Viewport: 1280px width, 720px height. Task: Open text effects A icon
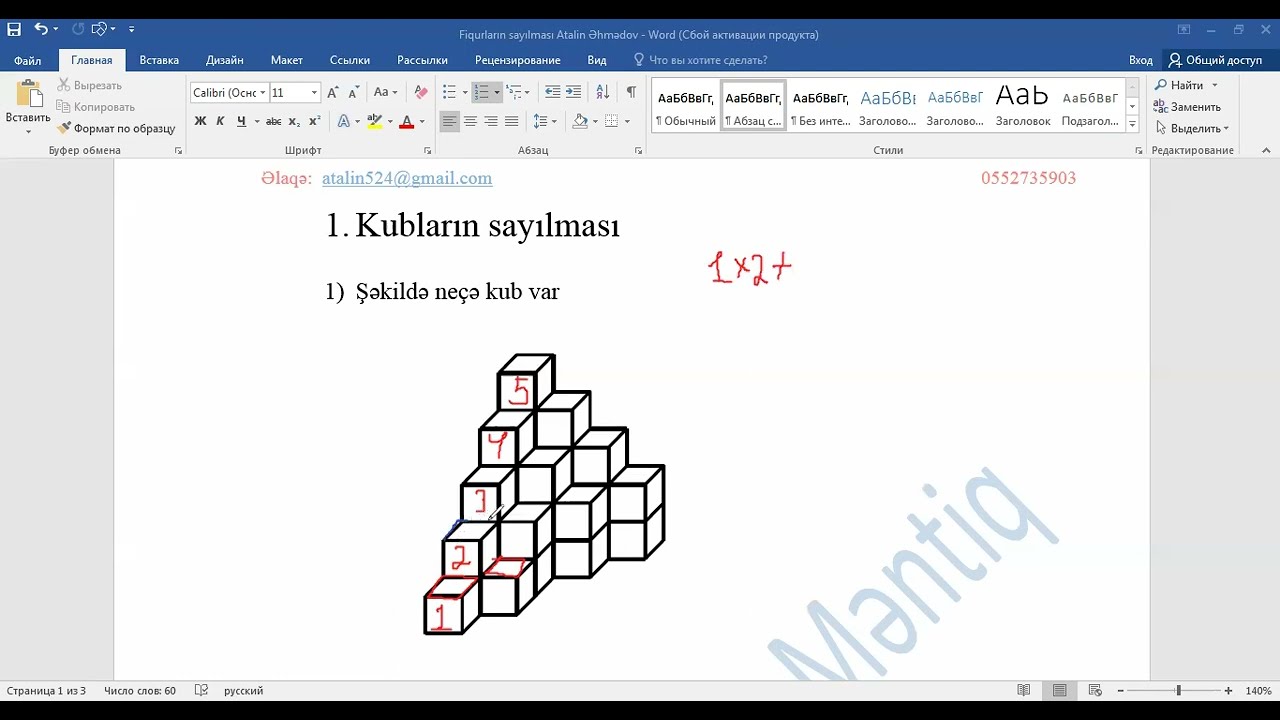click(343, 121)
